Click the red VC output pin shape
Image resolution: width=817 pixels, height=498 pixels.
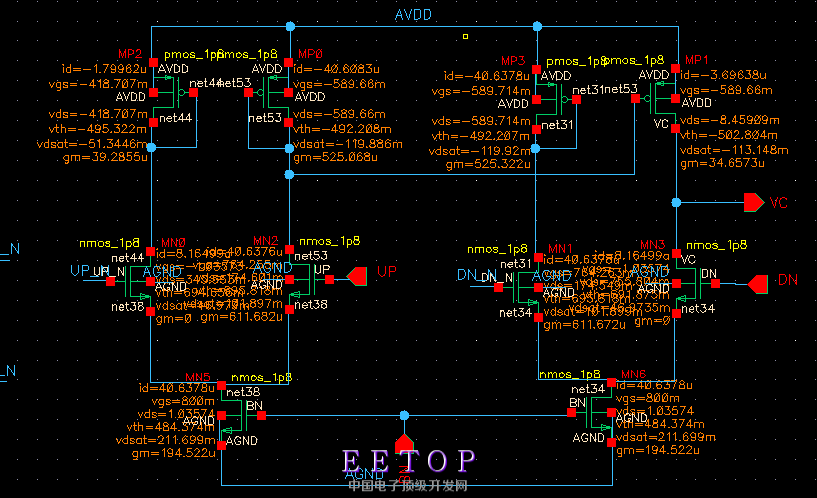pos(753,203)
